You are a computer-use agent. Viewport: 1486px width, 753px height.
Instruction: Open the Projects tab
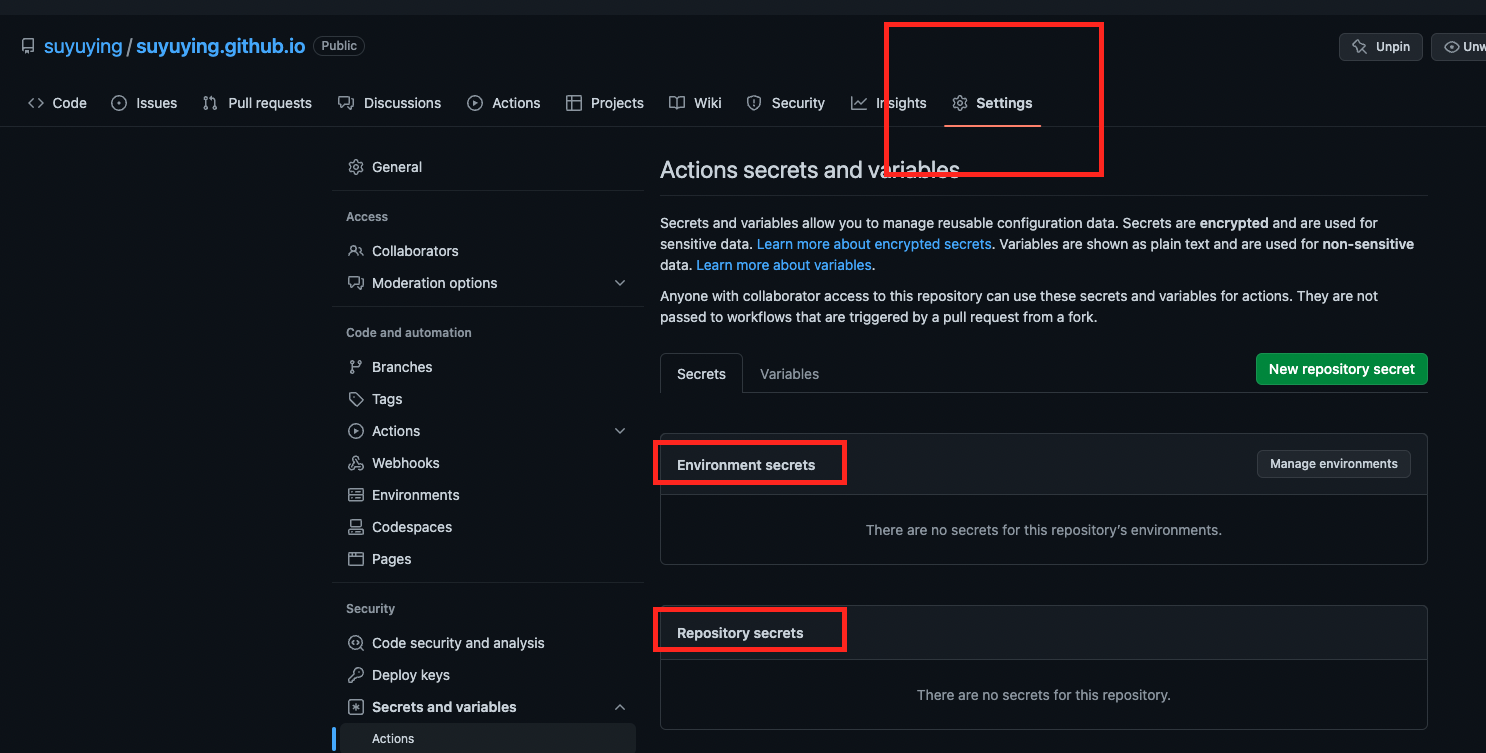(605, 103)
